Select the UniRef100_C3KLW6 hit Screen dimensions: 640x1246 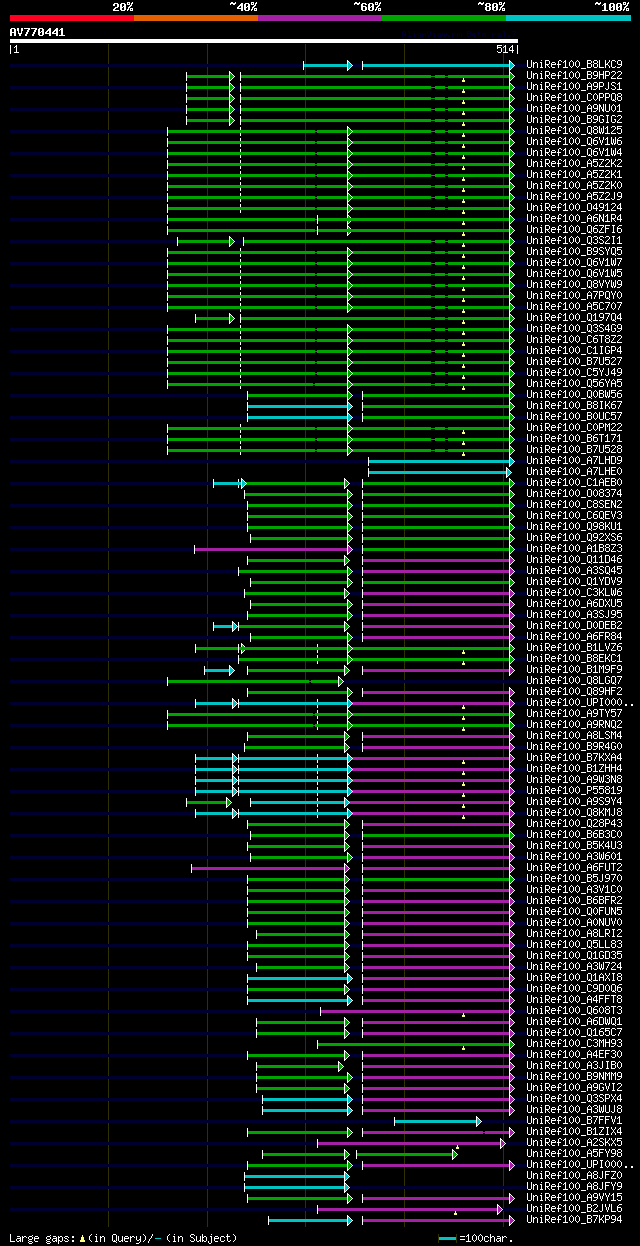[574, 592]
